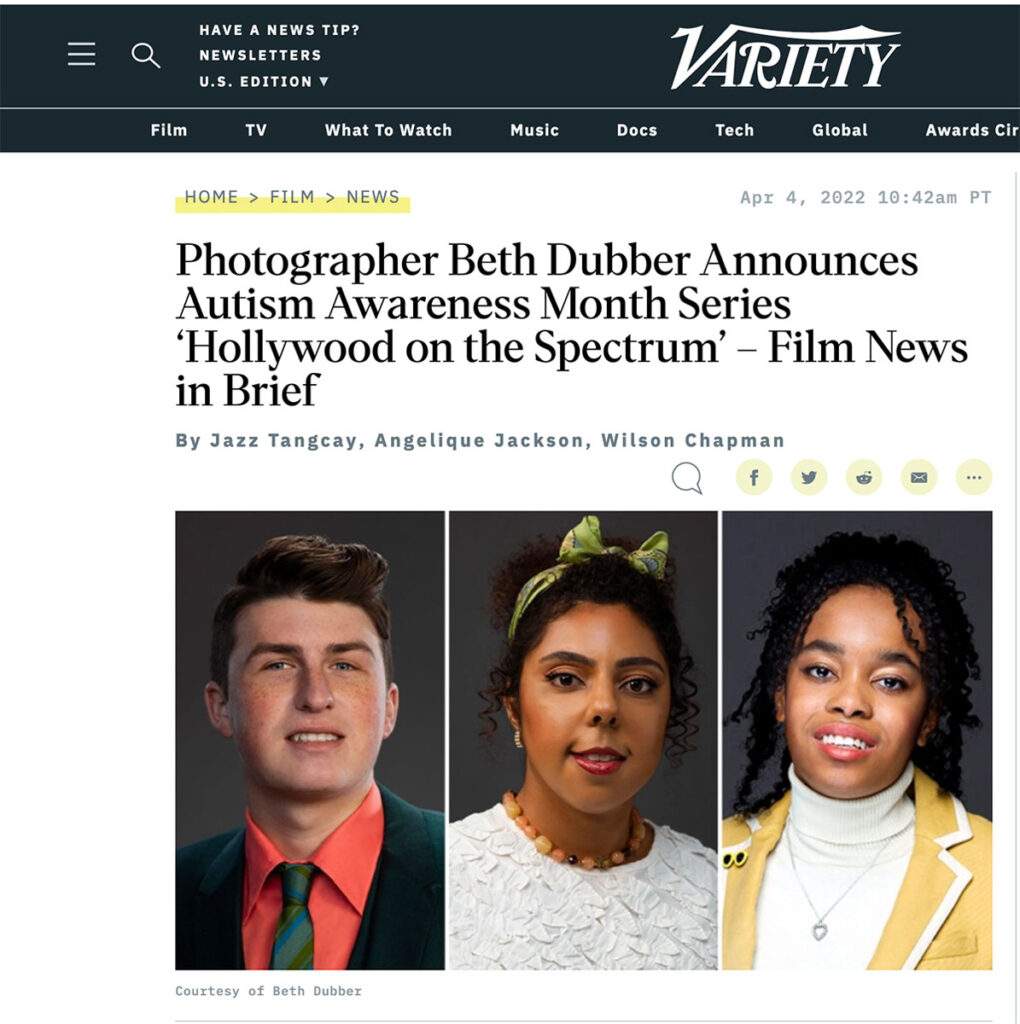Click the search magnifier icon

coord(145,56)
